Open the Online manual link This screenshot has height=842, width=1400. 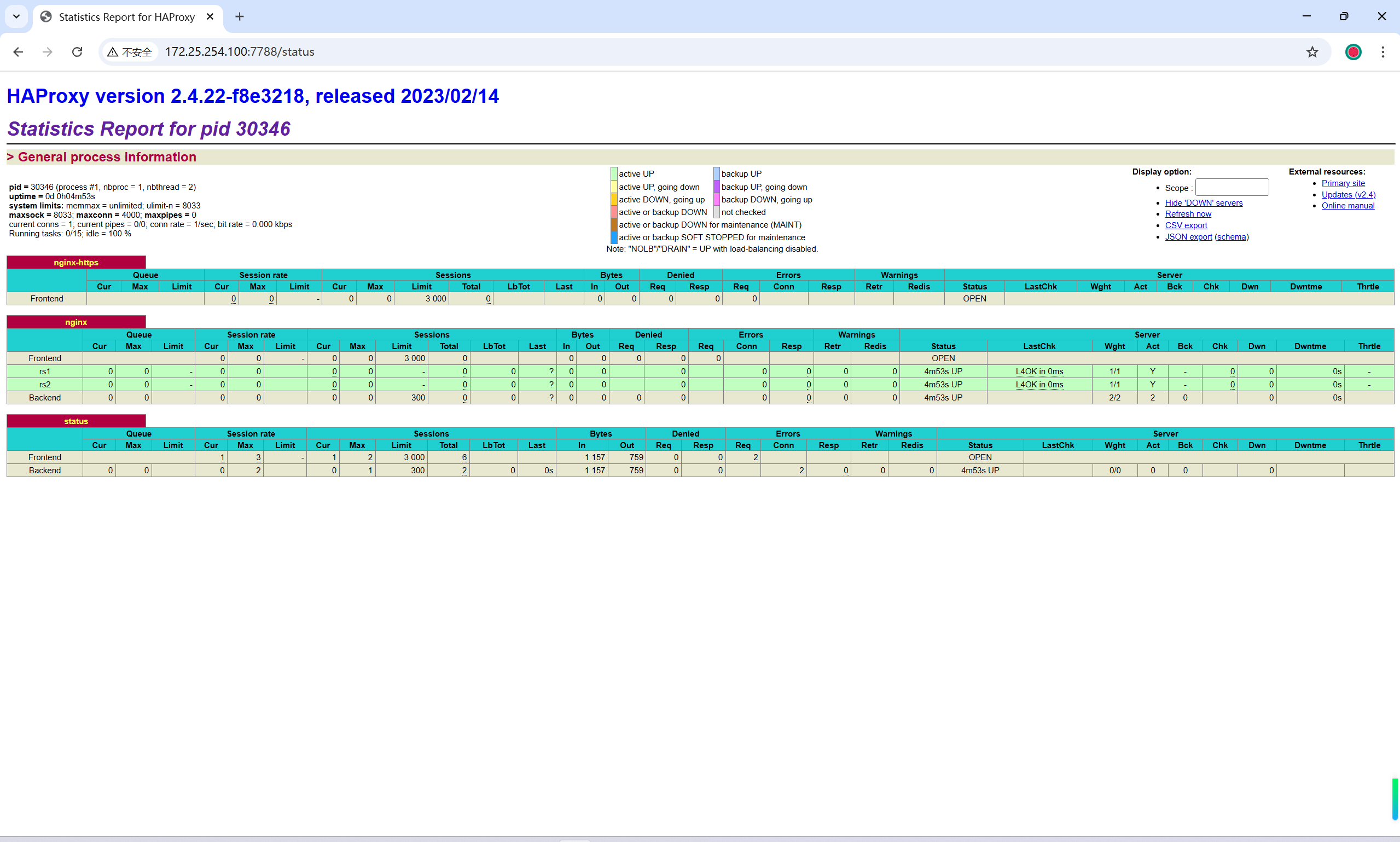coord(1348,205)
